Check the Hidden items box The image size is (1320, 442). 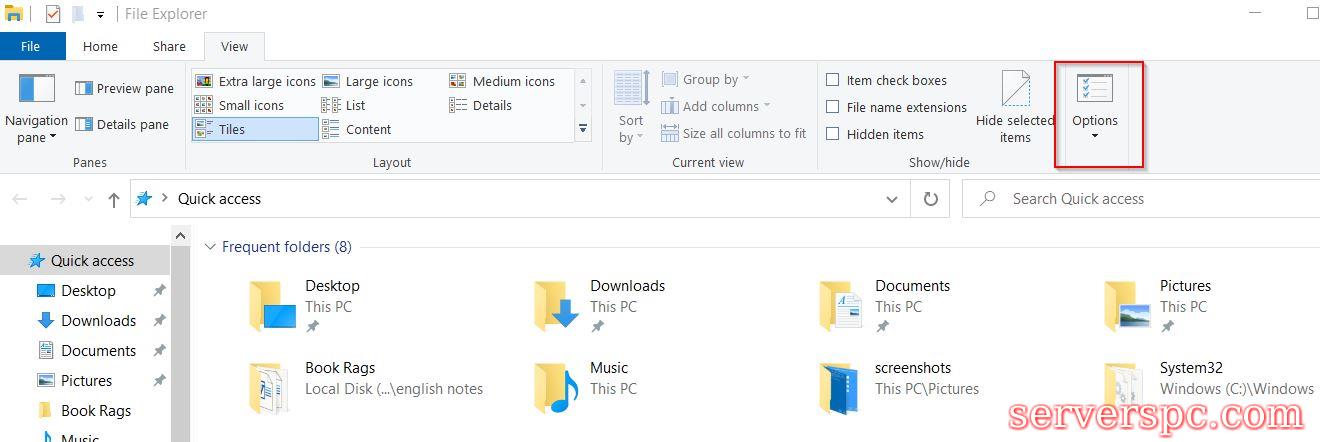[x=832, y=134]
